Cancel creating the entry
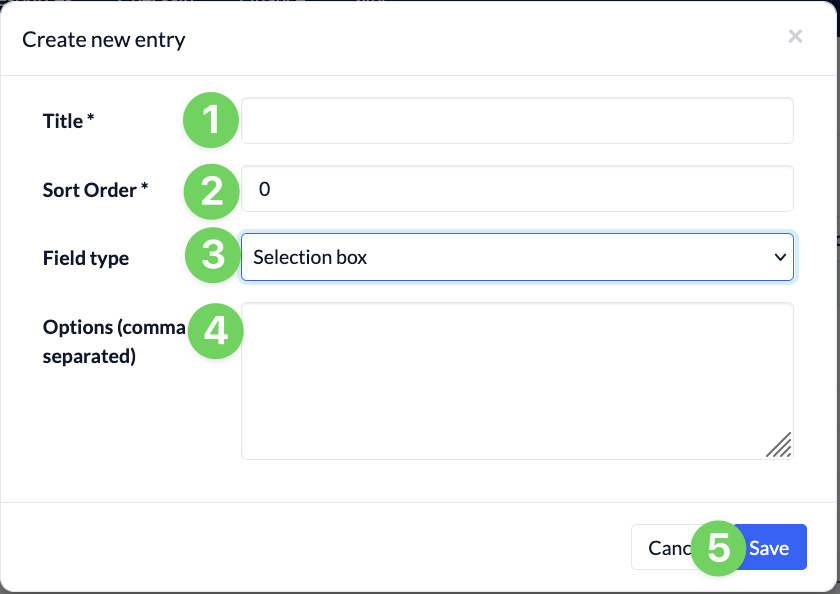The height and width of the screenshot is (594, 840). [670, 547]
